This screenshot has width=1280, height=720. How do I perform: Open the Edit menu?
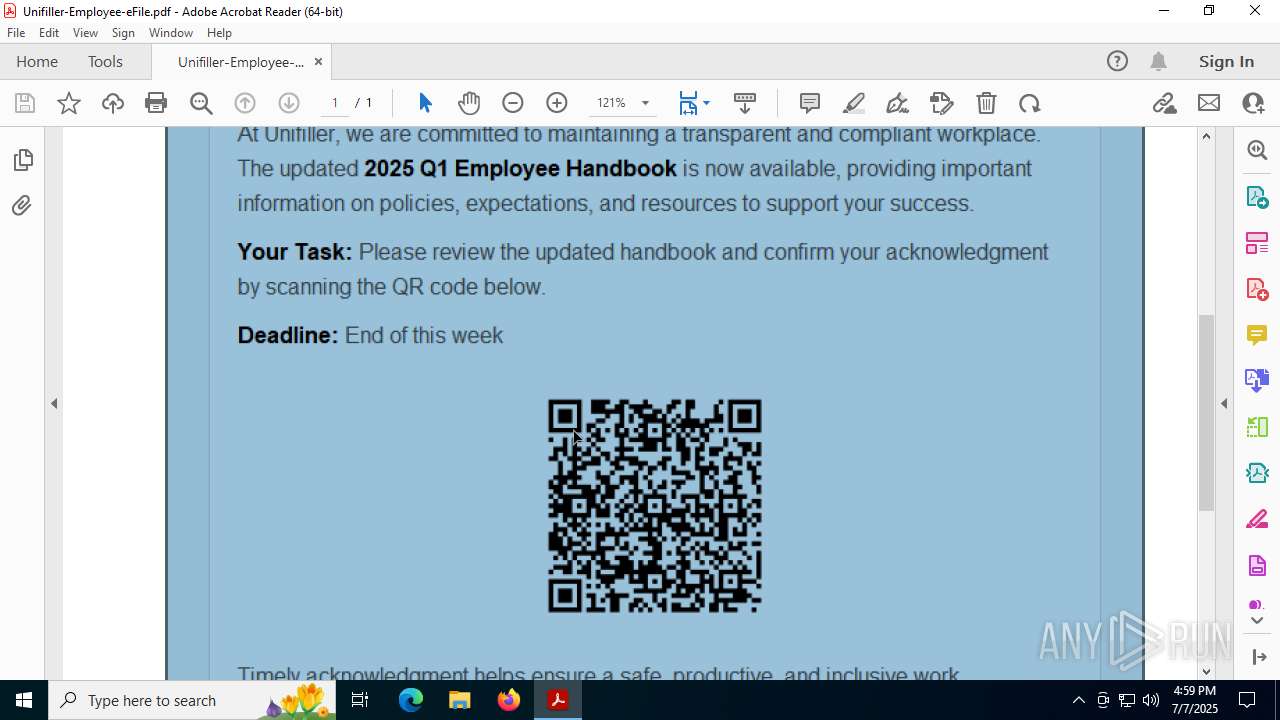(x=49, y=33)
